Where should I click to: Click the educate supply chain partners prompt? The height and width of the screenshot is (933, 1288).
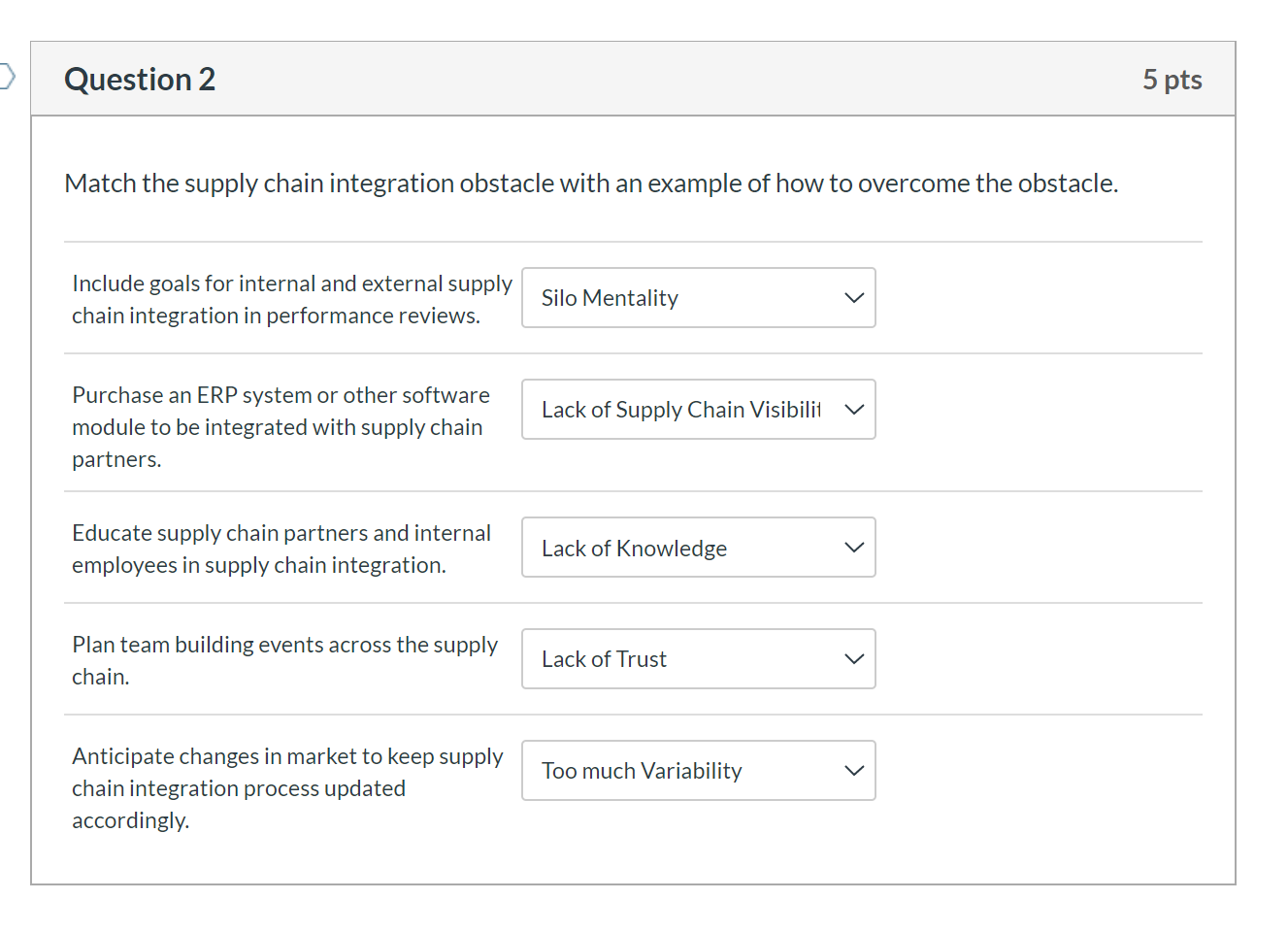[x=281, y=548]
